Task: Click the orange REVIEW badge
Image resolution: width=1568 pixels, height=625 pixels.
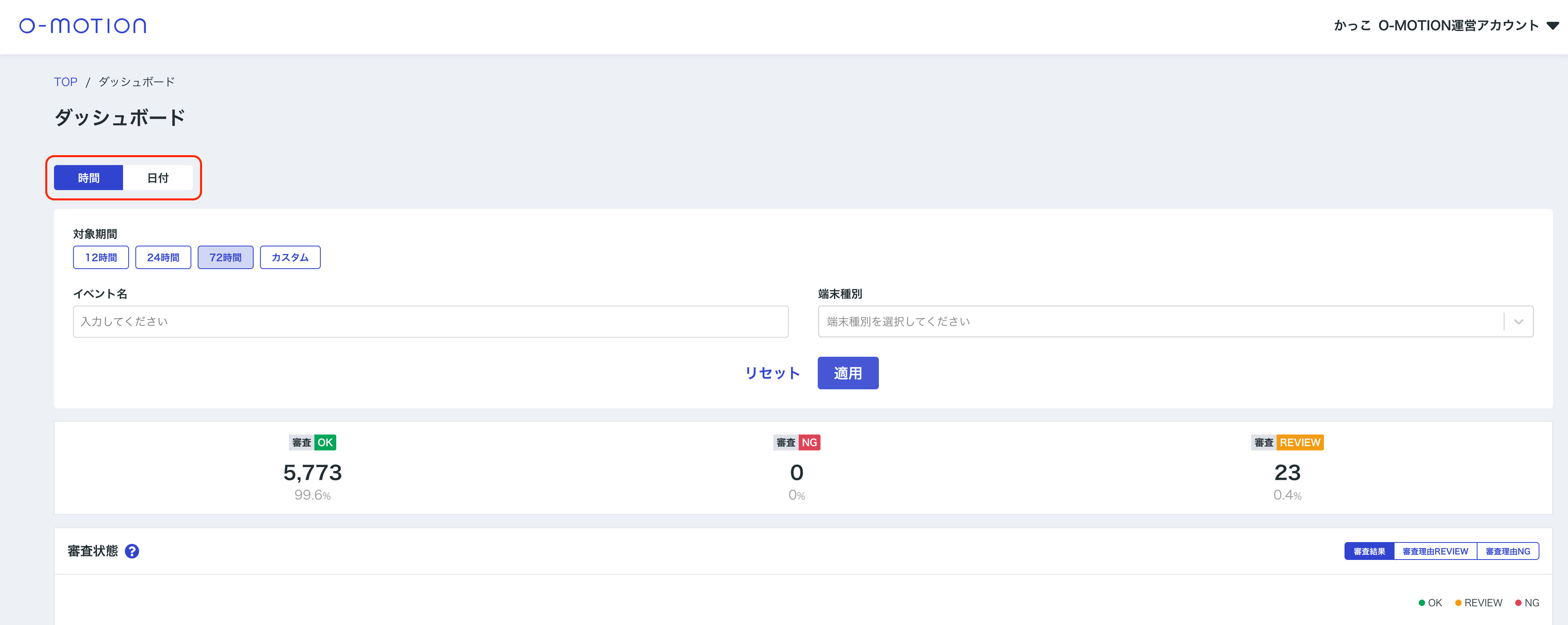Action: [1300, 442]
